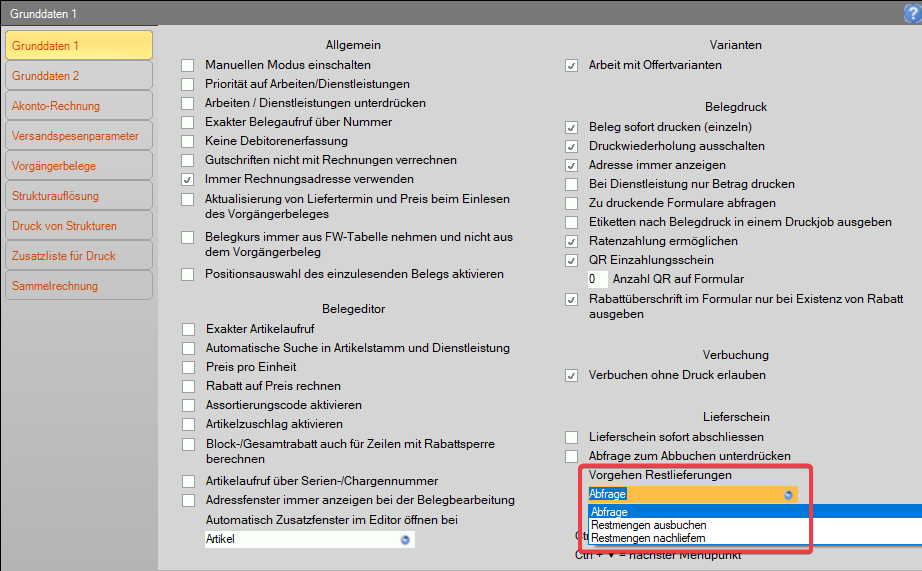Check Bei Dienstleistung nur Betrag drucken
Viewport: 922px width, 571px height.
pyautogui.click(x=572, y=184)
